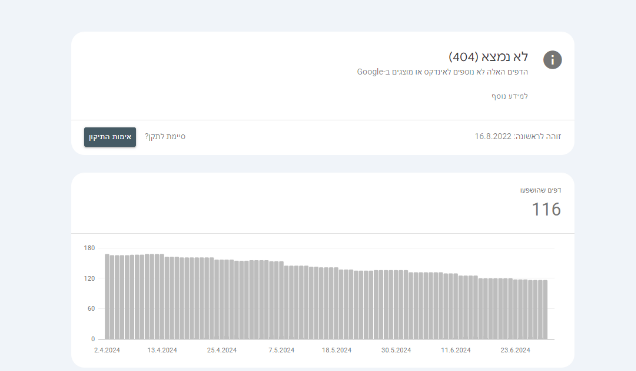Click the 18.5.2024 date label on chart axis
Viewport: 636px width, 371px height.
point(337,350)
